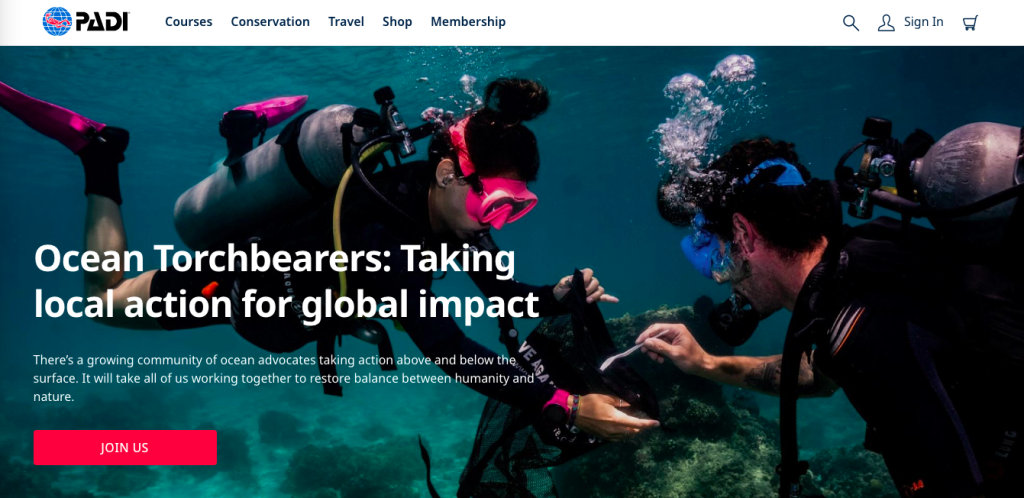Viewport: 1024px width, 498px height.
Task: Open the Courses menu
Action: [x=189, y=22]
